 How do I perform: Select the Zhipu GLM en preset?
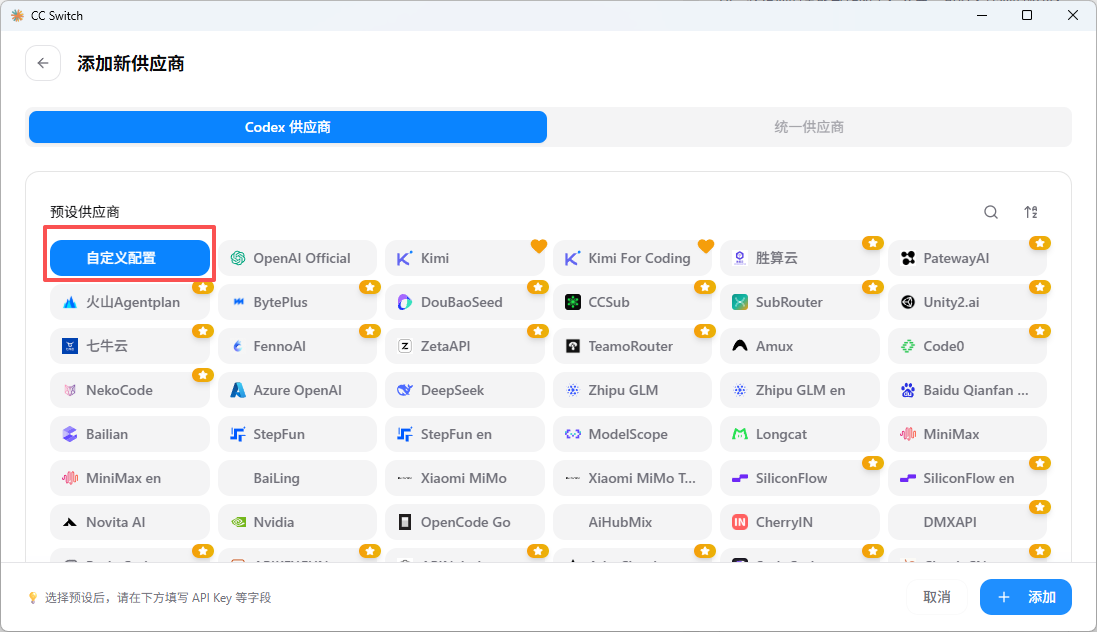click(x=800, y=390)
